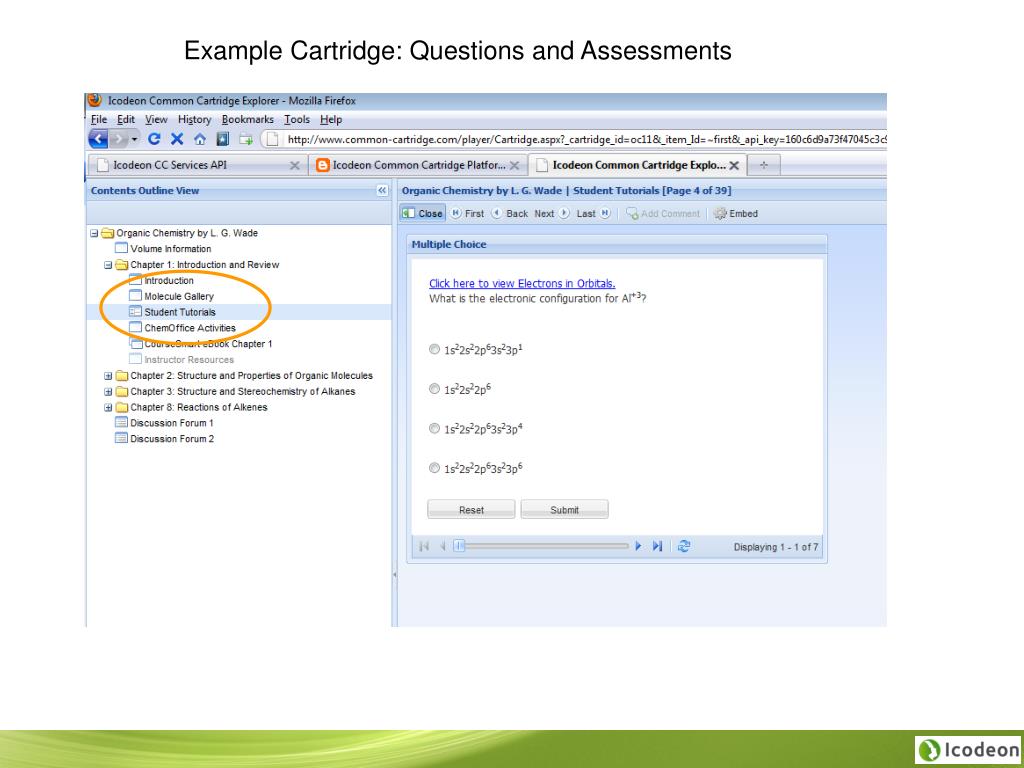Open the History menu
Image resolution: width=1024 pixels, height=768 pixels.
pyautogui.click(x=195, y=120)
